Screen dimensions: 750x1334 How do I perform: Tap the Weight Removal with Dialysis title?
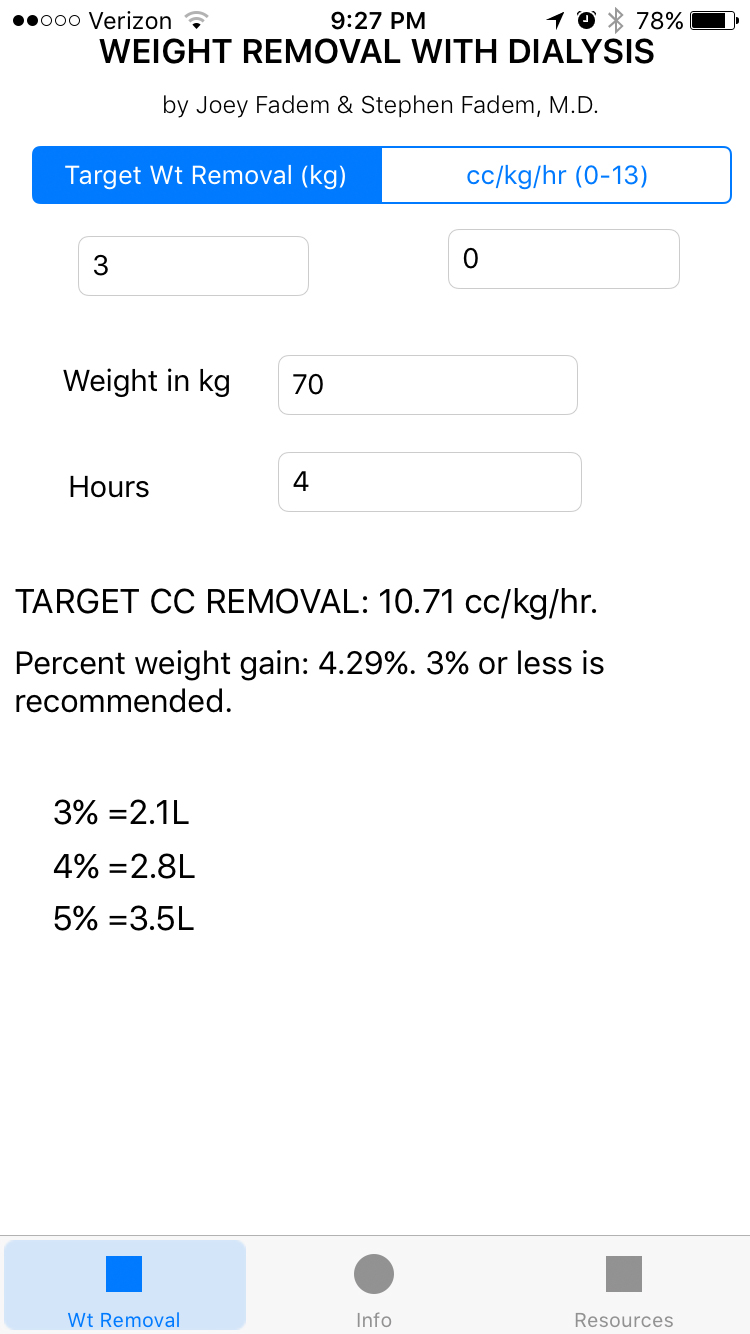tap(377, 52)
